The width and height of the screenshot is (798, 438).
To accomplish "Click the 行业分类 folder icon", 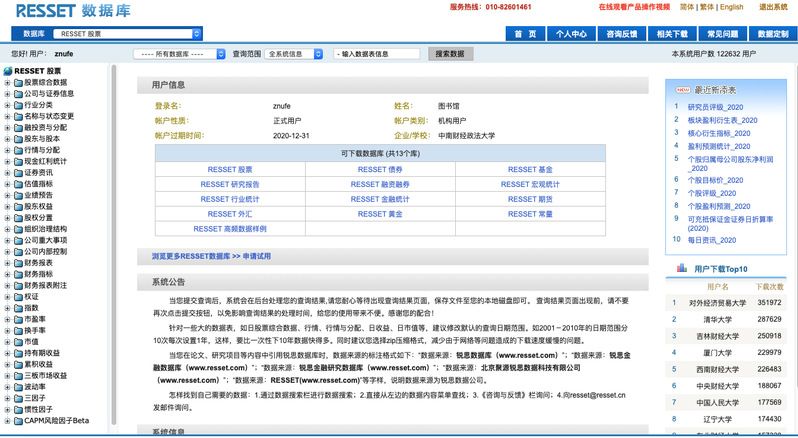I will click(18, 105).
